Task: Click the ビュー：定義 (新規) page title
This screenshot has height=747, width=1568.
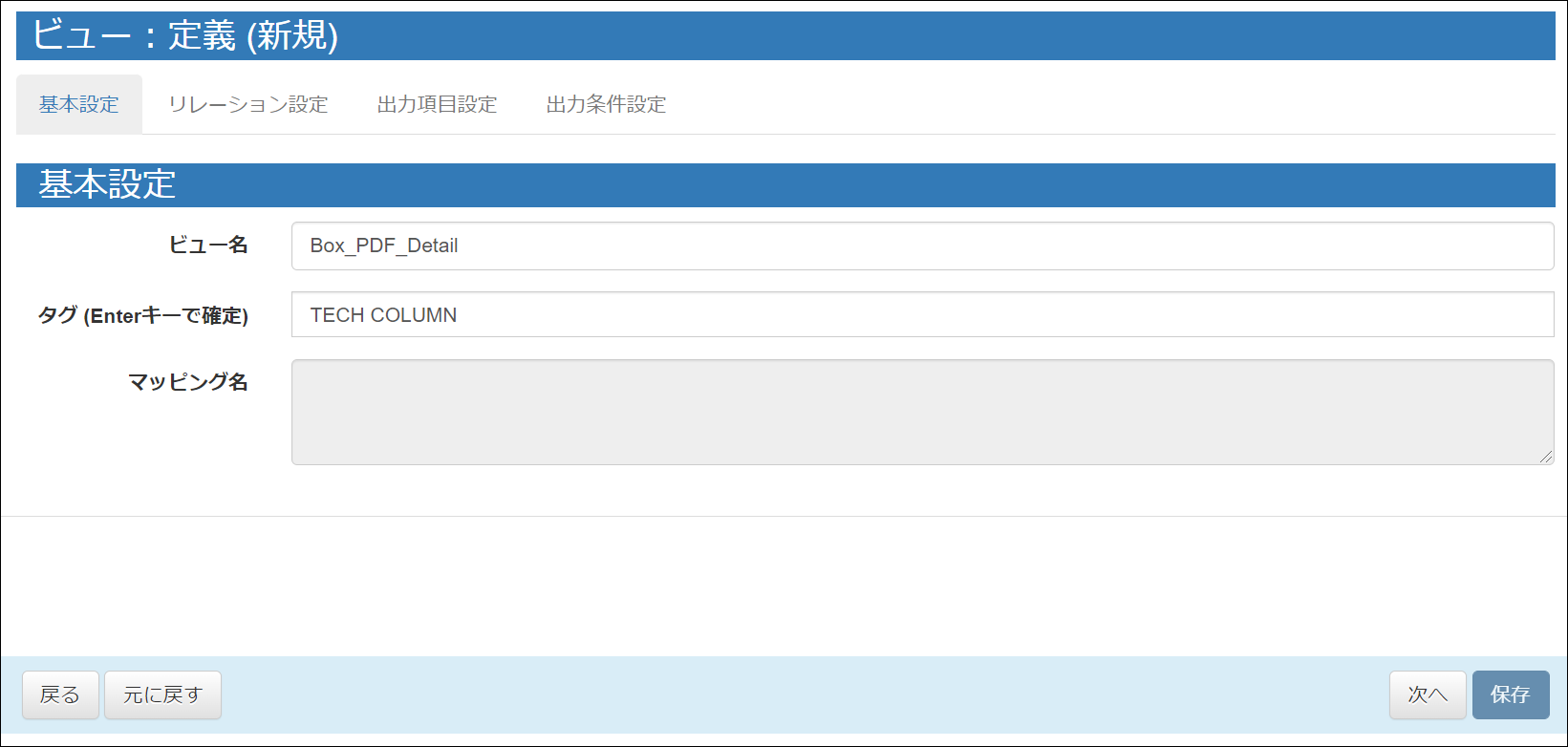Action: pos(185,36)
